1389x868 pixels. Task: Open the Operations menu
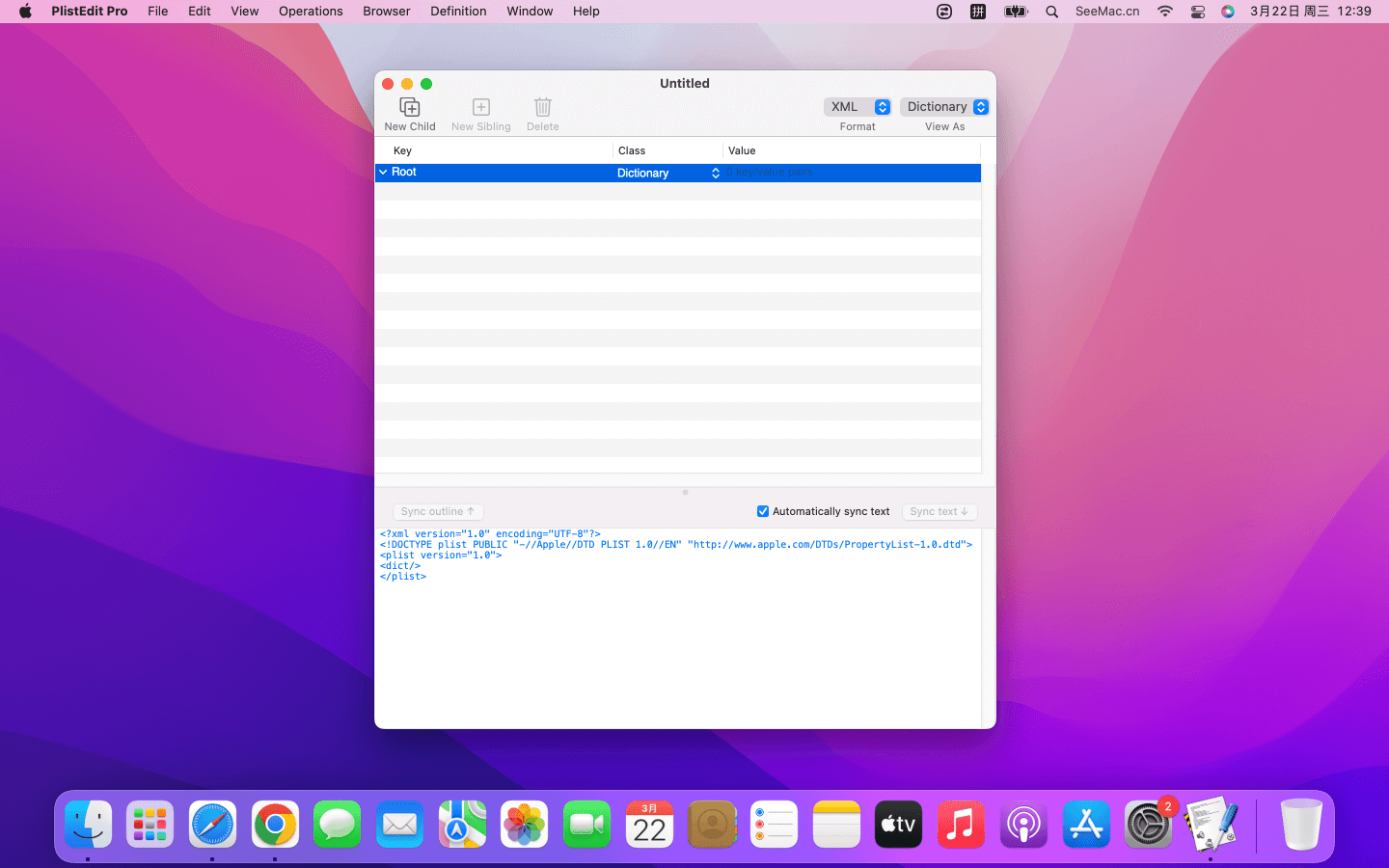tap(311, 12)
